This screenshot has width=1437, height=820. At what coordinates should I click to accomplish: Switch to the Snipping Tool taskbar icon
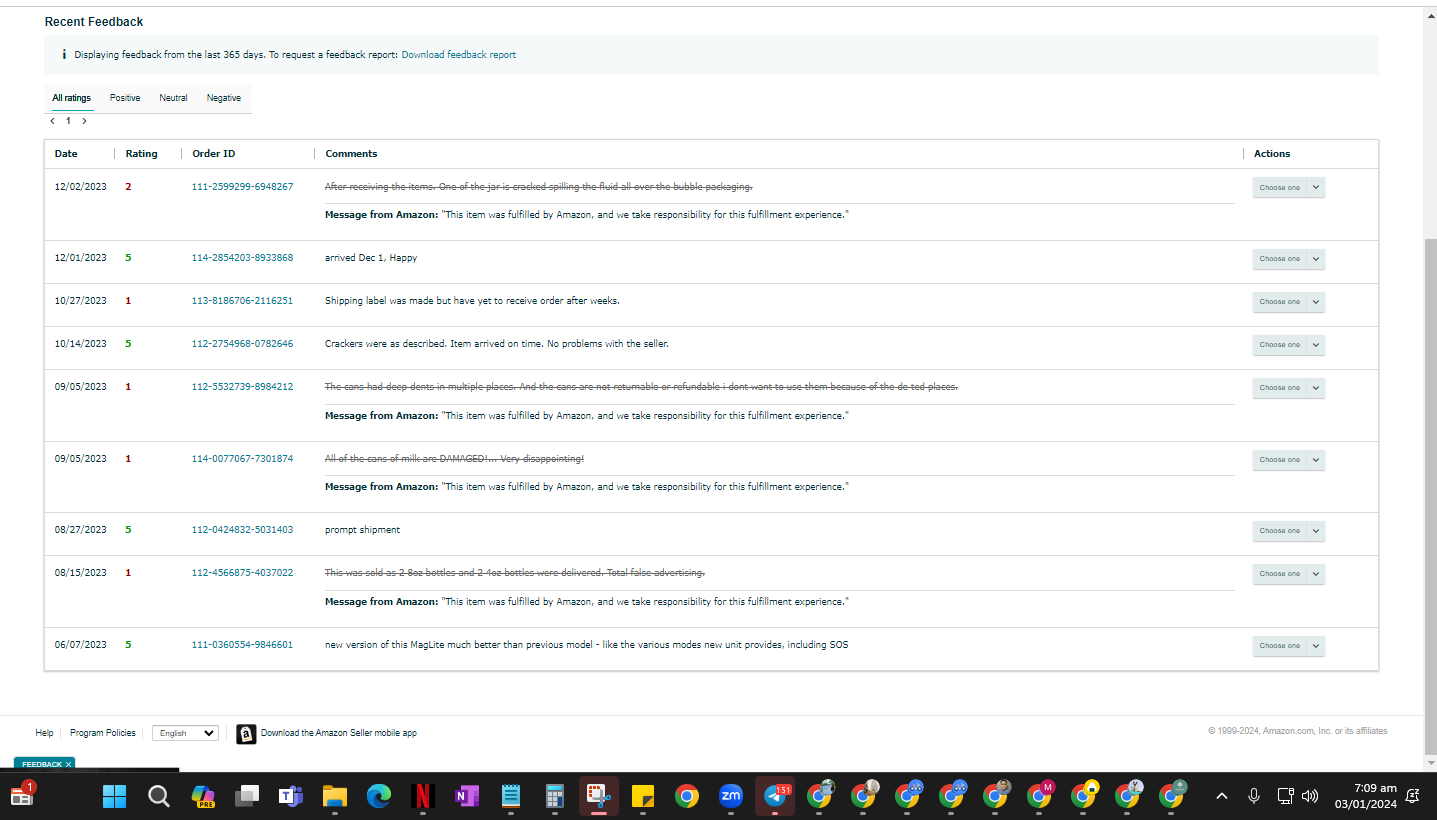(599, 796)
